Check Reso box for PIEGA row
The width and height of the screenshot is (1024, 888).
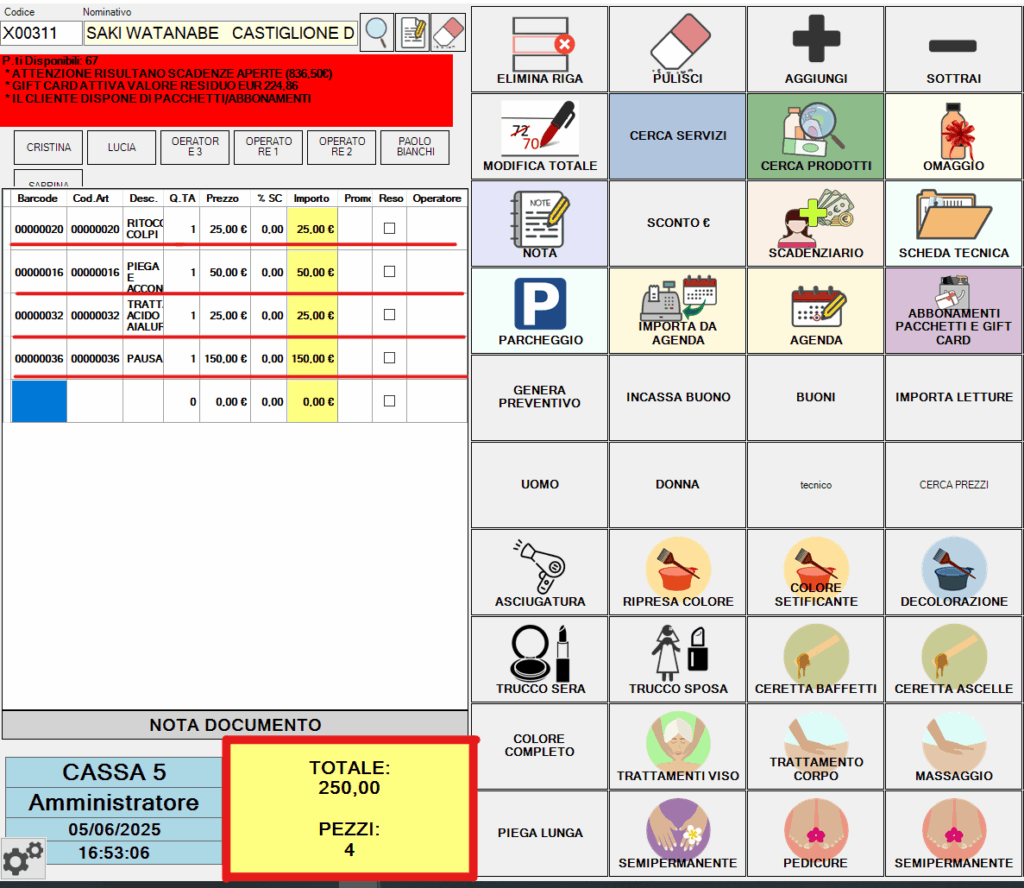pyautogui.click(x=389, y=272)
